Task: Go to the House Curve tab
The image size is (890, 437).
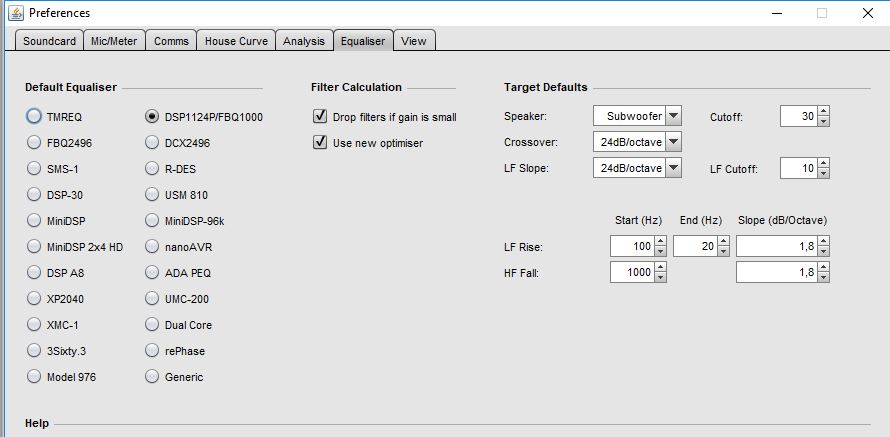Action: (x=236, y=41)
